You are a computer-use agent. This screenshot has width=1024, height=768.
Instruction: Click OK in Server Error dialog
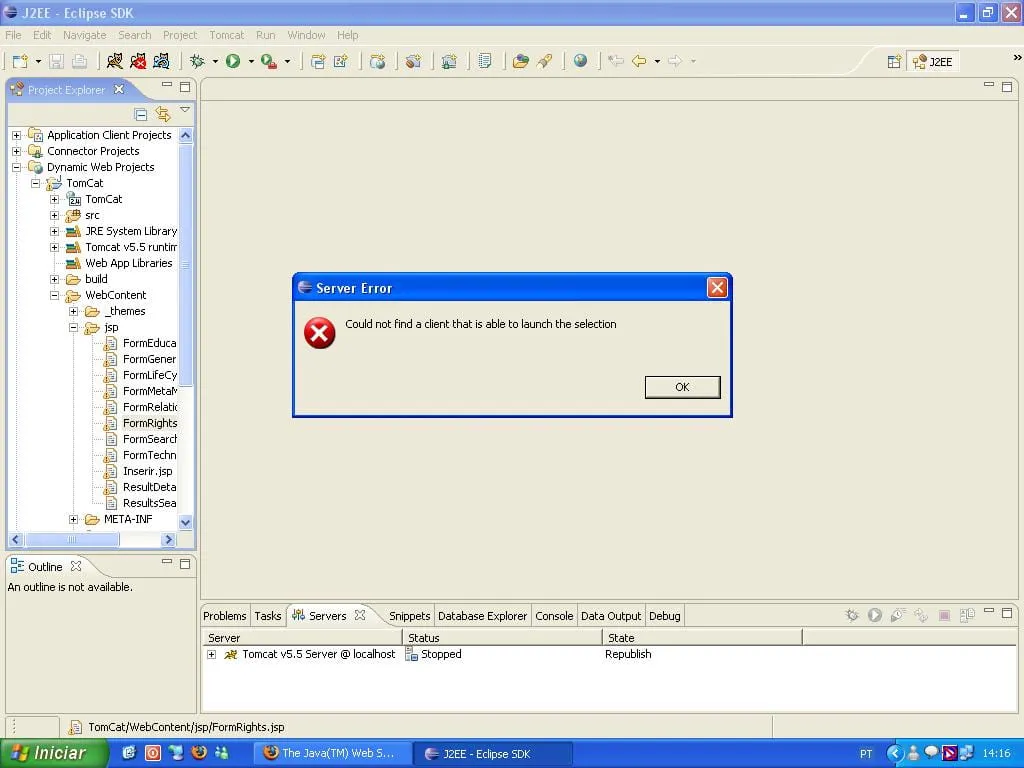coord(682,387)
